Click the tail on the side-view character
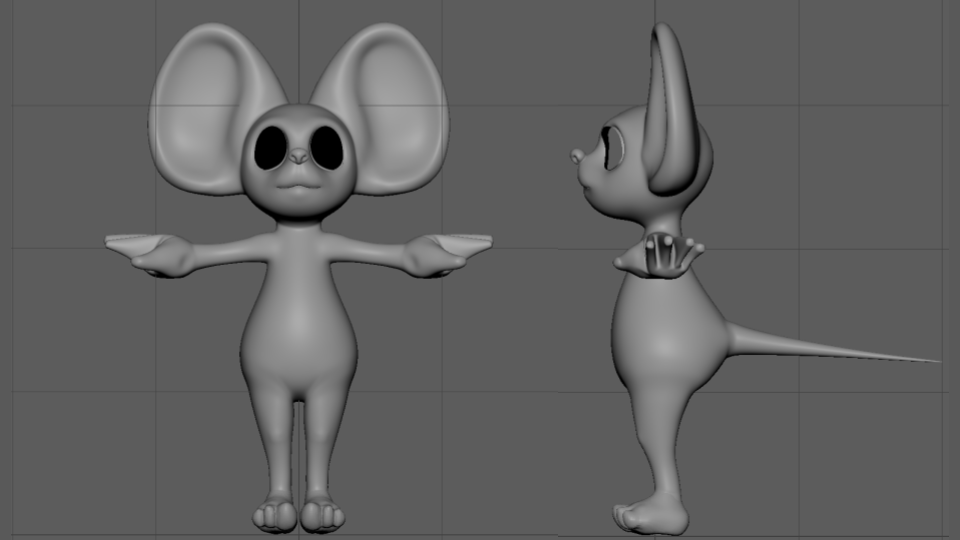This screenshot has width=960, height=540. 833,345
